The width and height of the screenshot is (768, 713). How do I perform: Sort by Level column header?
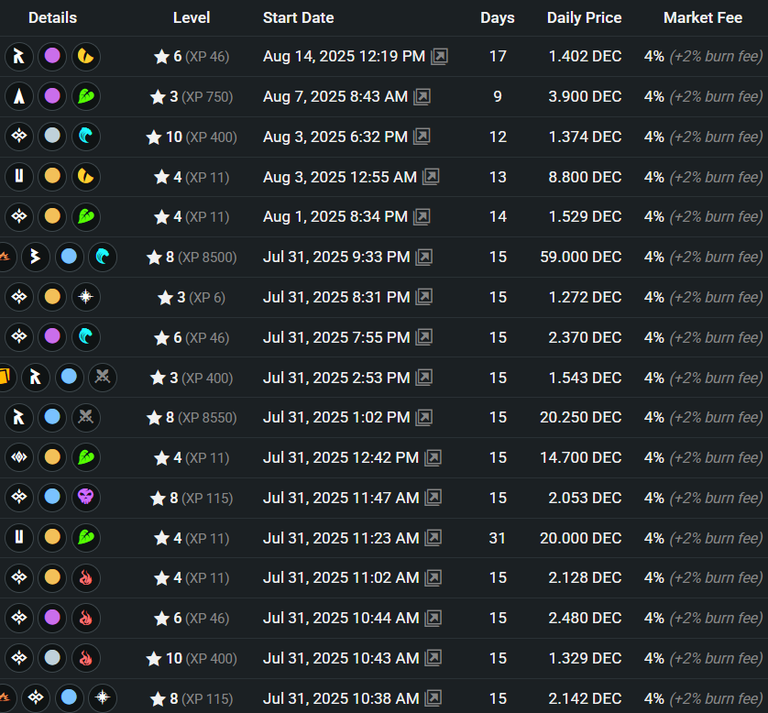tap(192, 18)
